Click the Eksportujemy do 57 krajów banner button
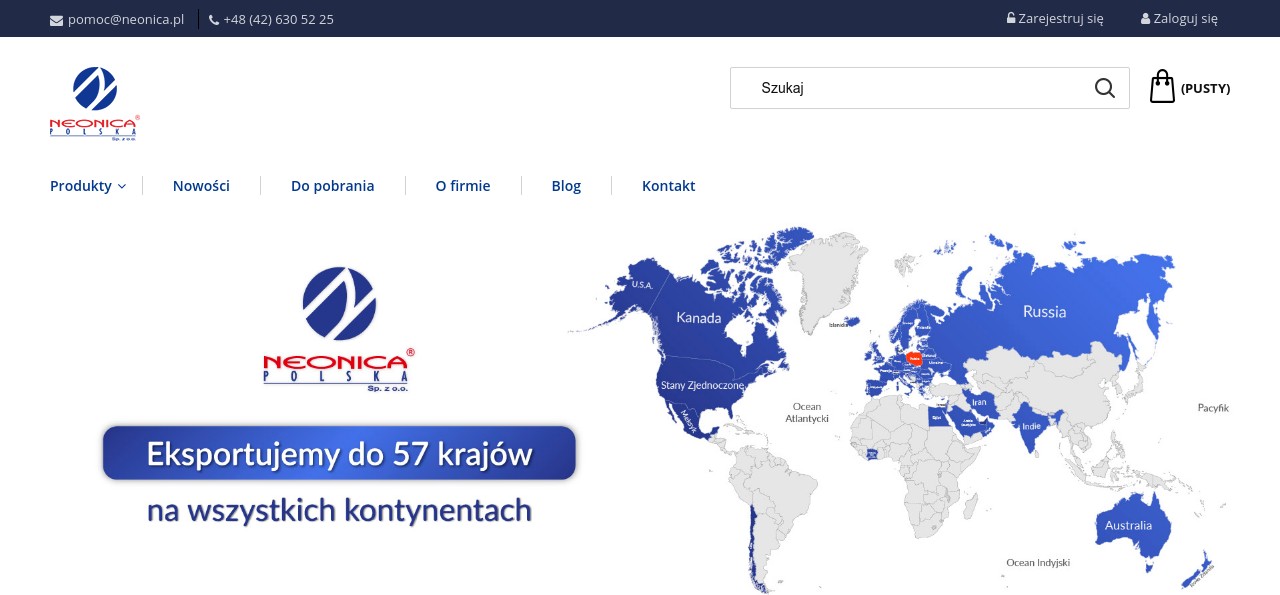 coord(339,454)
